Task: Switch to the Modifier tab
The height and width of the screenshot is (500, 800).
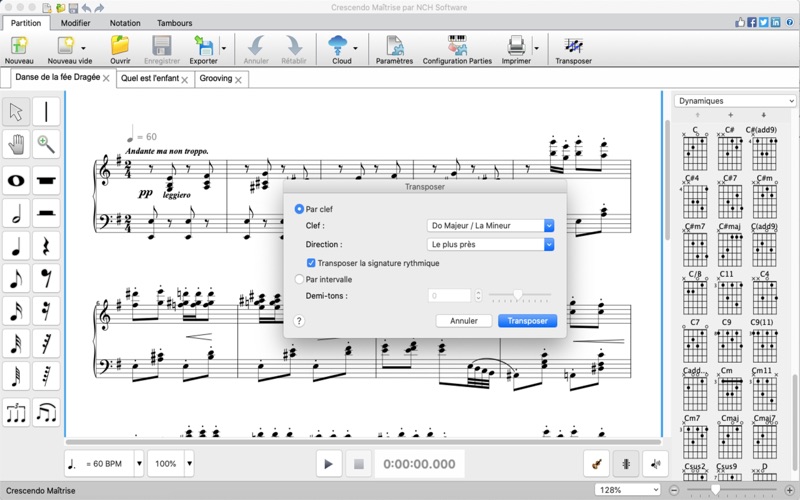Action: 76,23
